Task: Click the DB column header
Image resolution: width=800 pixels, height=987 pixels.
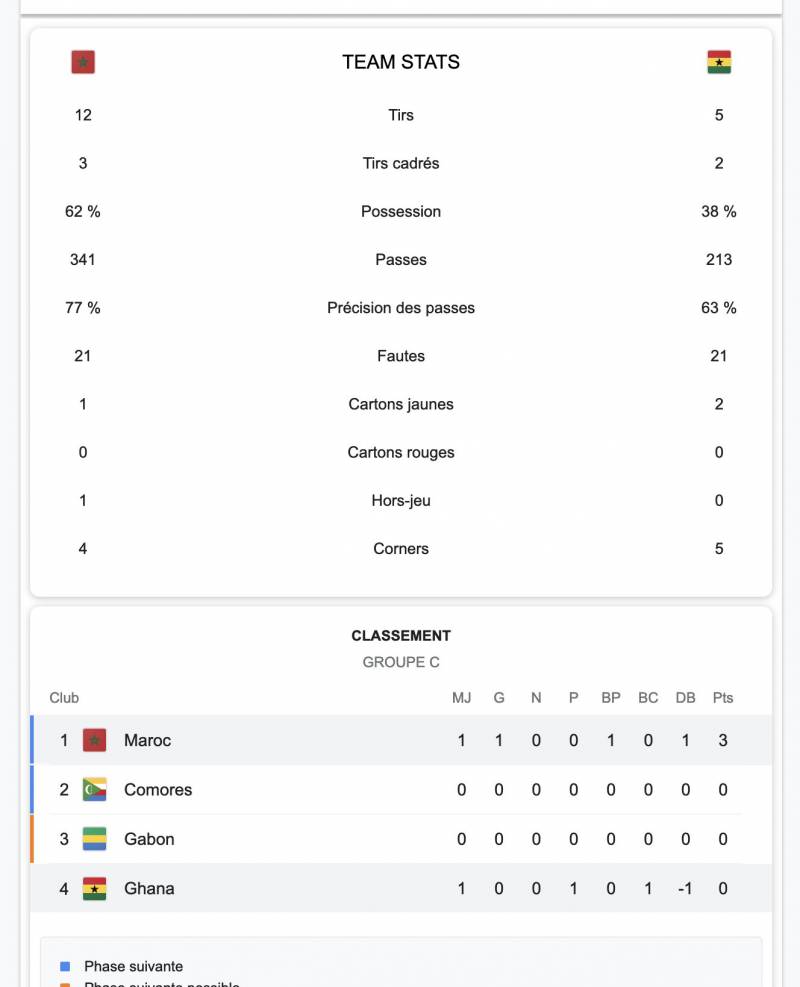Action: tap(685, 697)
